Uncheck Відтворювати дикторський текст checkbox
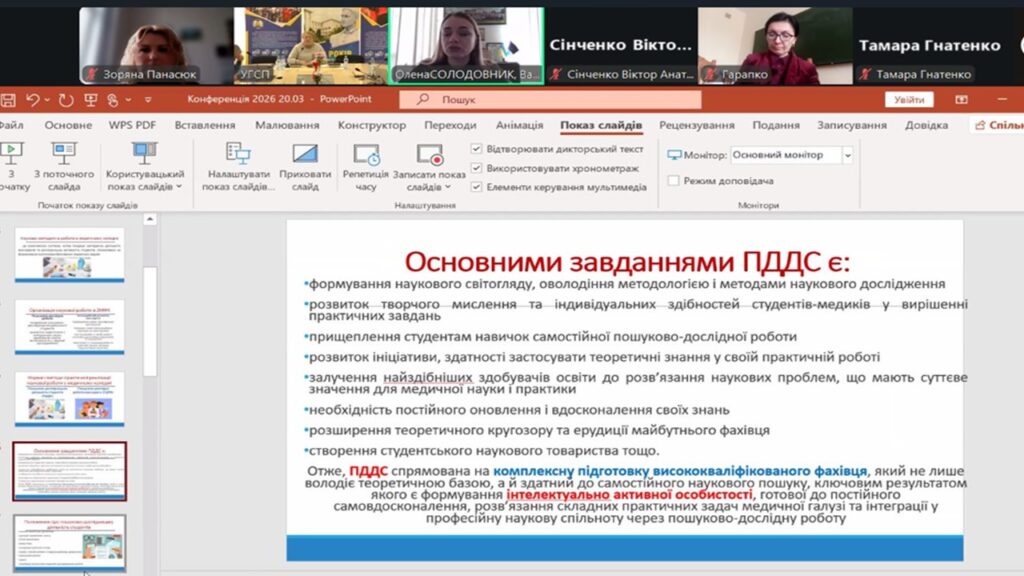The height and width of the screenshot is (576, 1024). tap(477, 149)
